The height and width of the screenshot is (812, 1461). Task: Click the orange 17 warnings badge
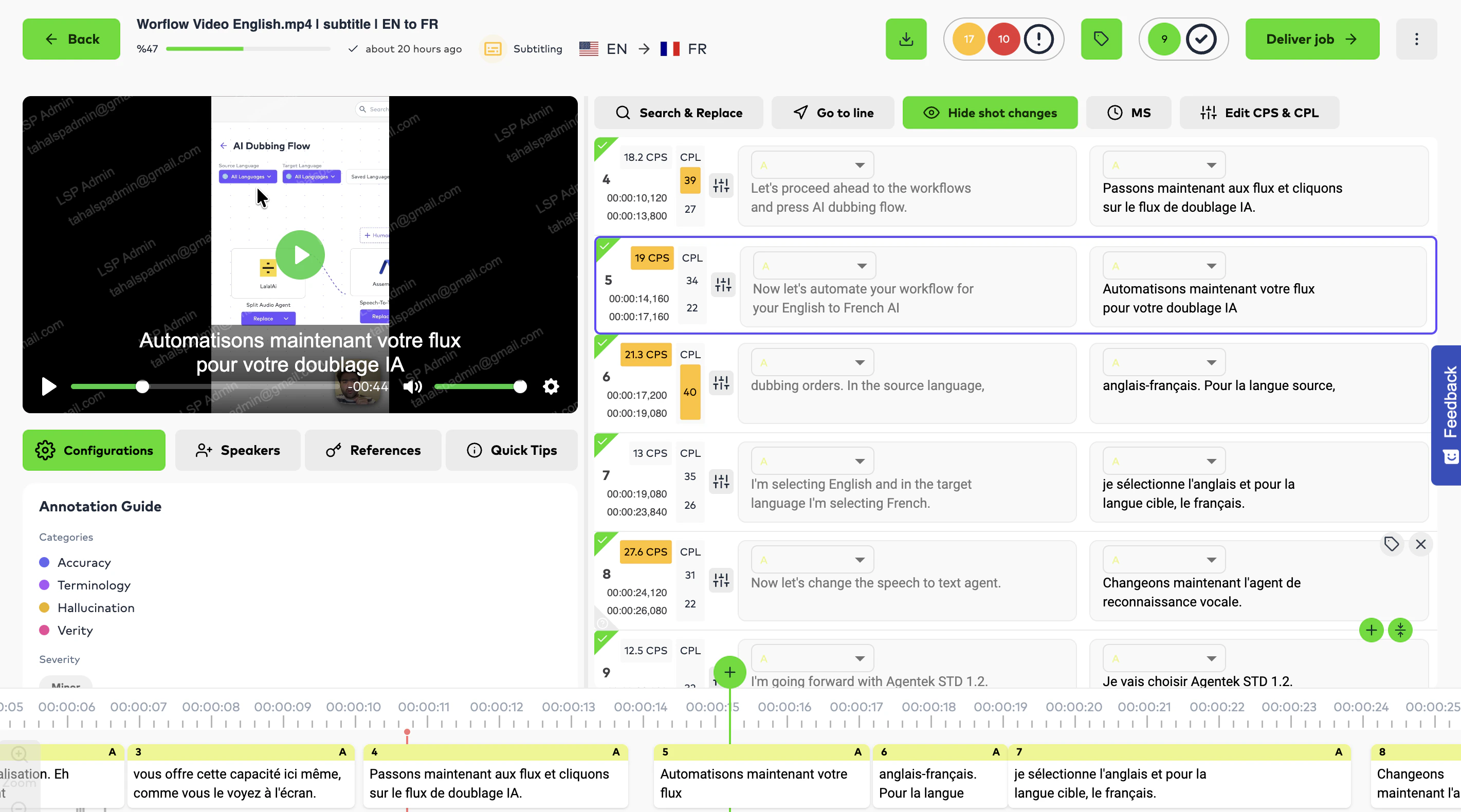[969, 39]
